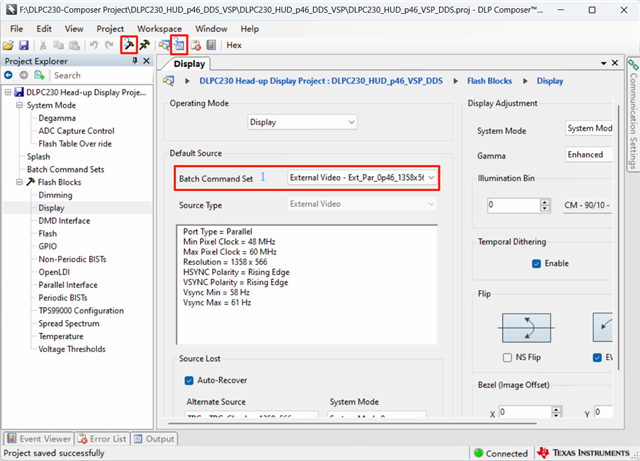
Task: Open the View menu
Action: click(x=74, y=29)
